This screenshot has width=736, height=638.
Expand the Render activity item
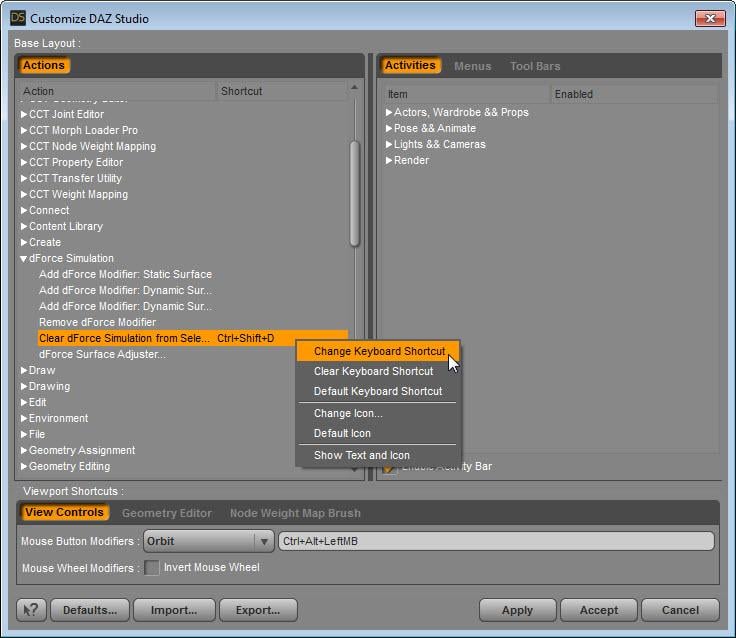point(389,160)
